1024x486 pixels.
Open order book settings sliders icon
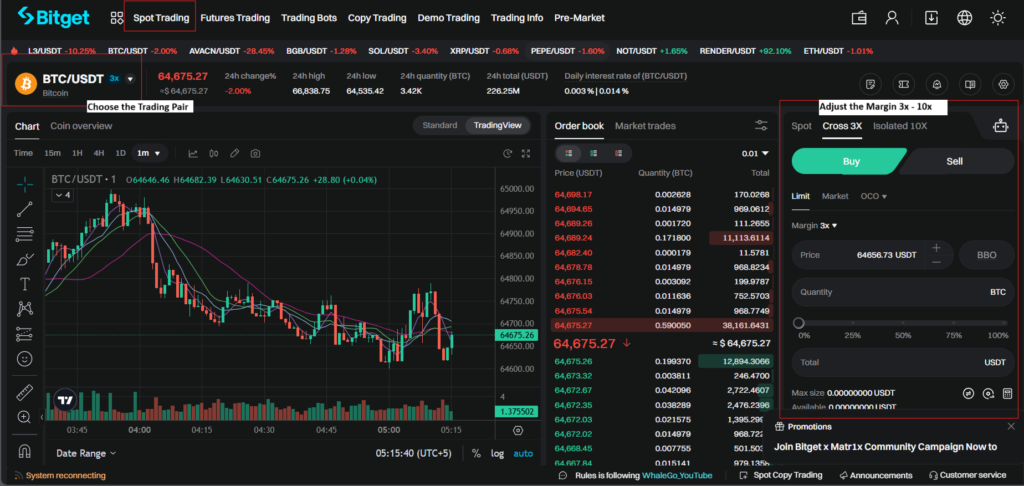761,125
